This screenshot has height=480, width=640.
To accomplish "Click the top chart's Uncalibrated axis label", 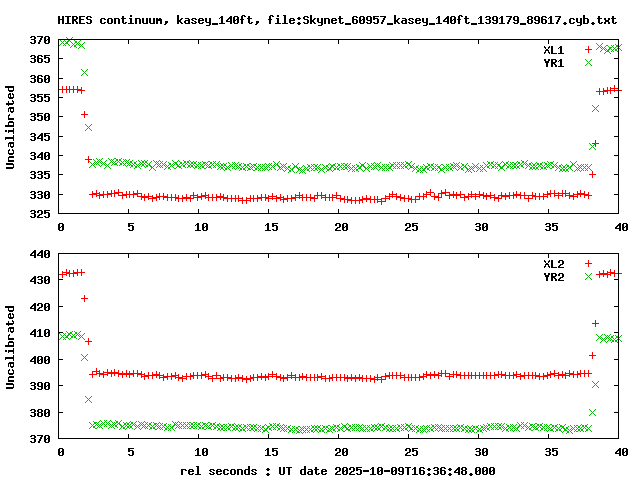I will coord(11,127).
